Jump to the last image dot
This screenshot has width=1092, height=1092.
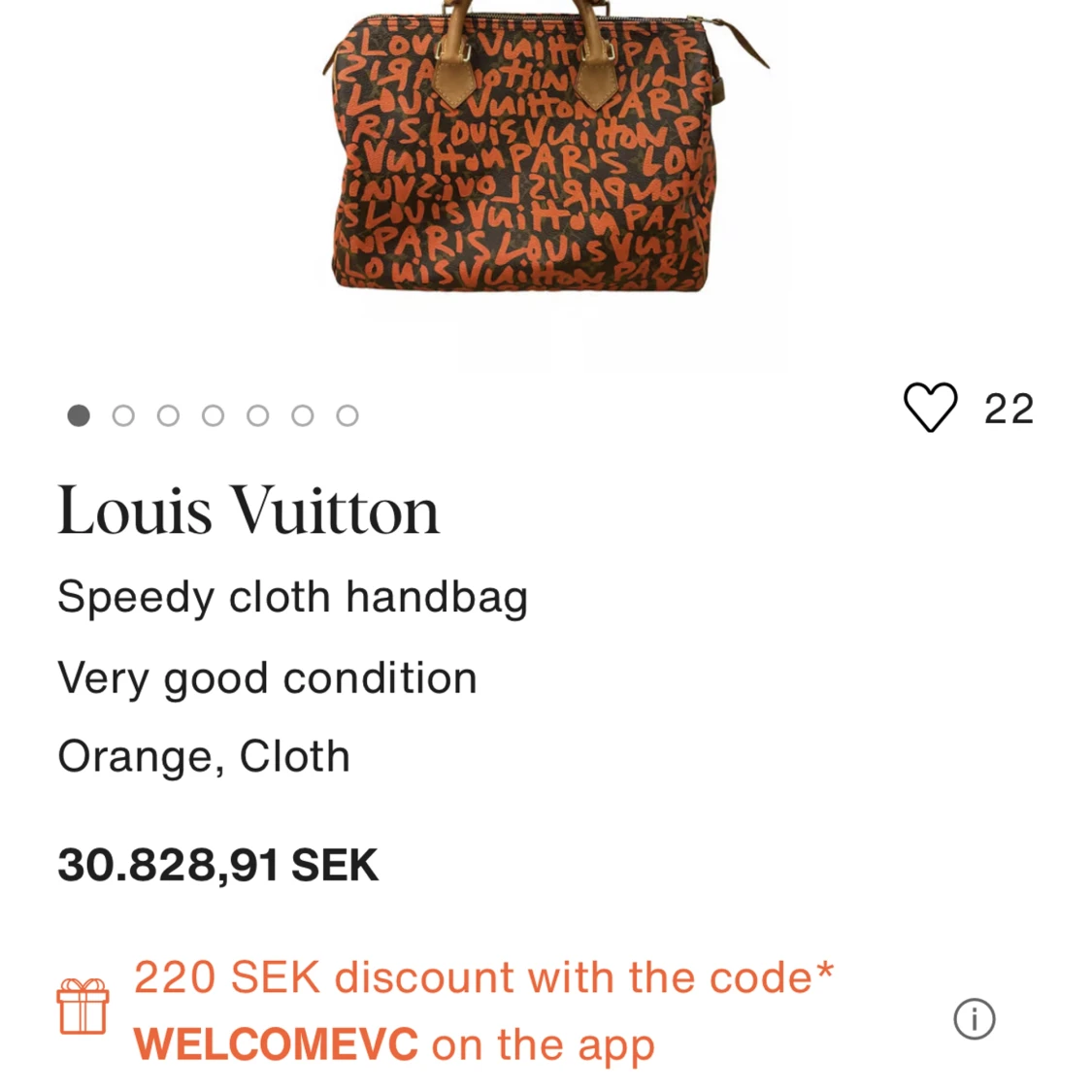click(x=347, y=415)
